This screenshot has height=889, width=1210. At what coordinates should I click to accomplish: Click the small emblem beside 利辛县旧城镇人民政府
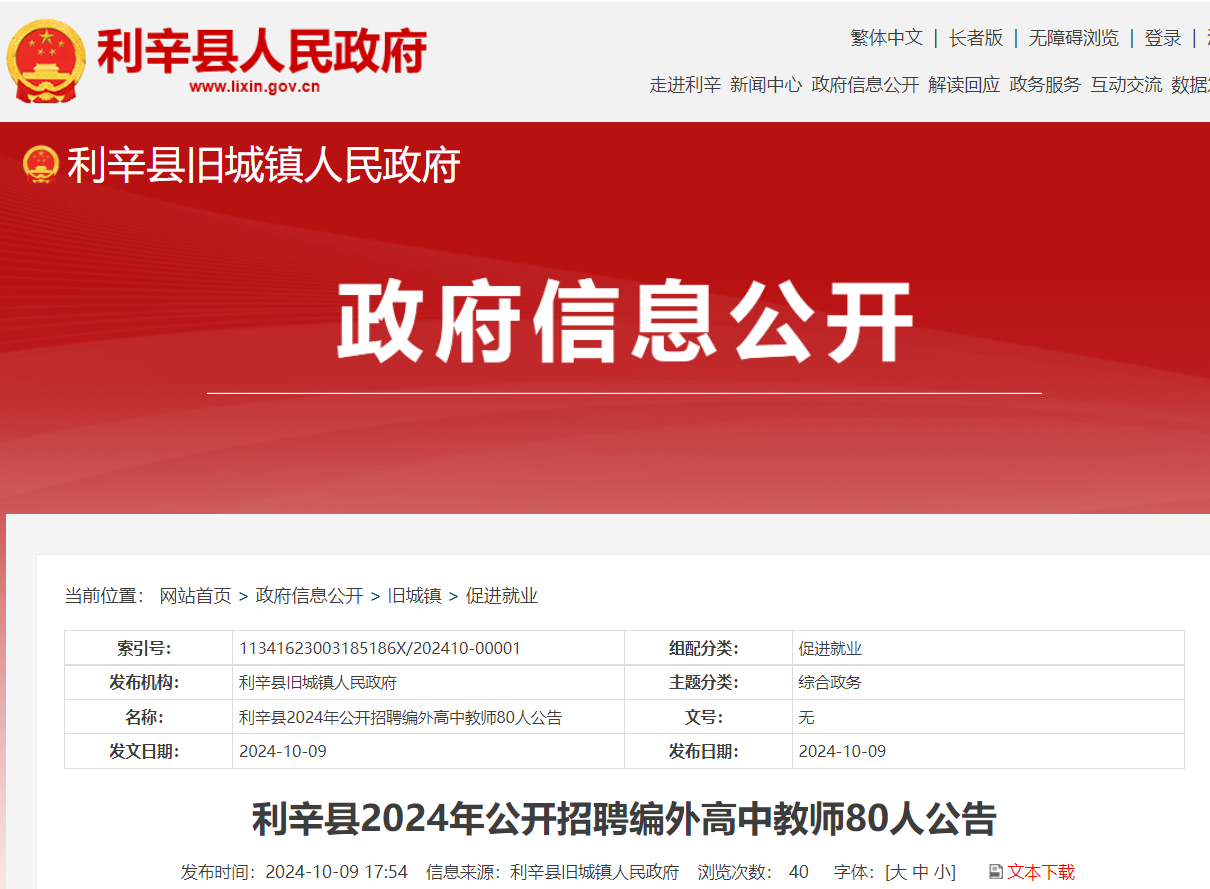41,165
